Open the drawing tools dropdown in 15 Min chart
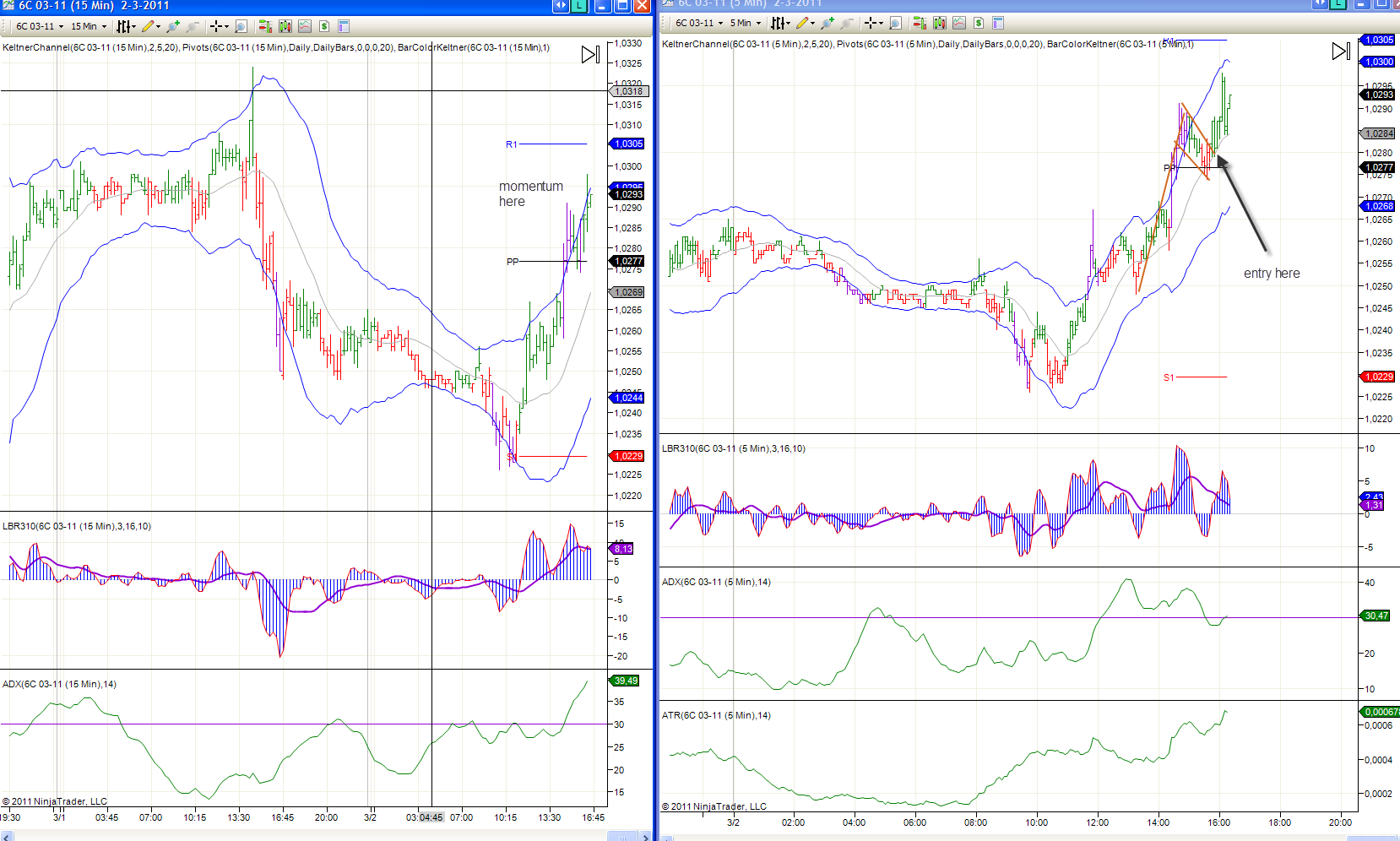 tap(151, 26)
